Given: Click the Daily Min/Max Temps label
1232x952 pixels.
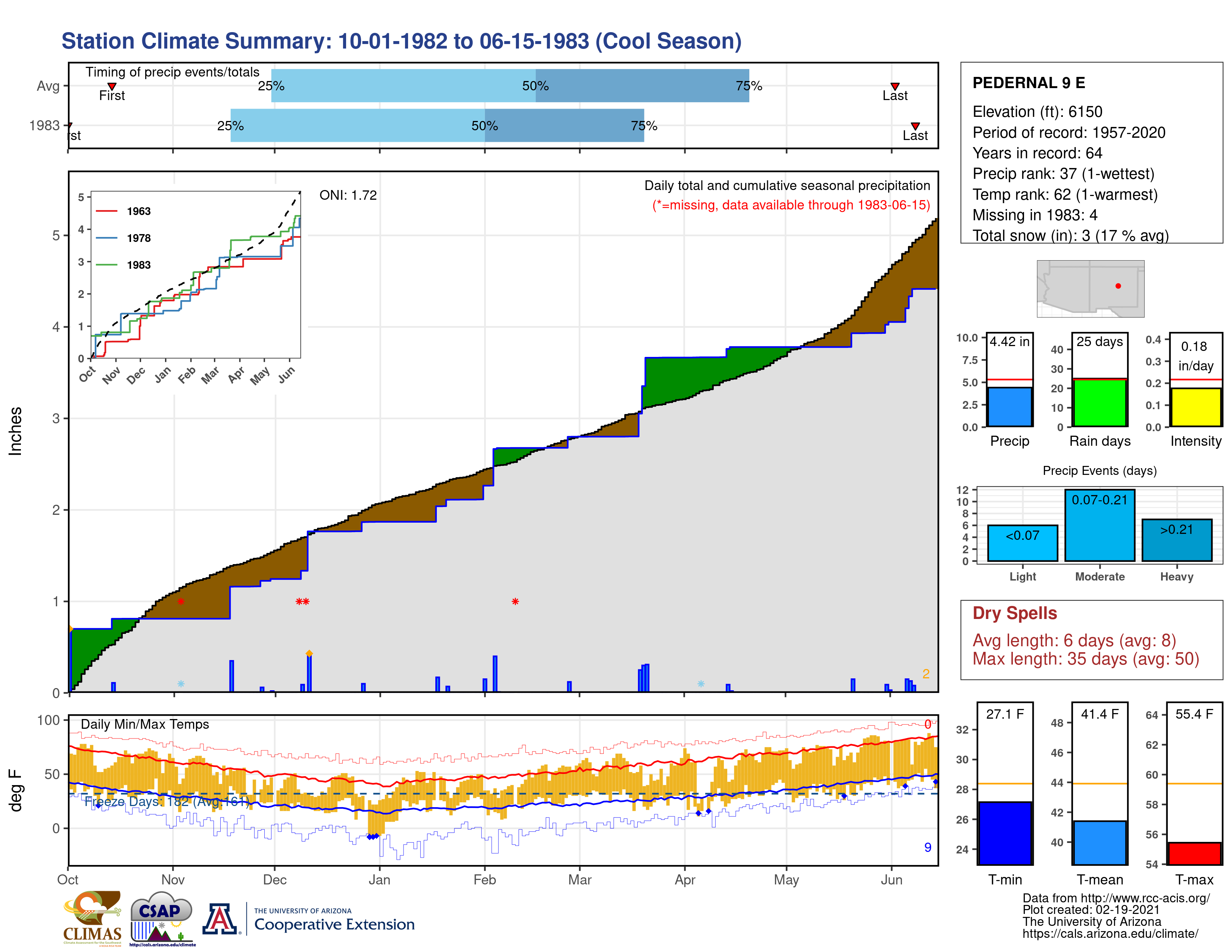Looking at the screenshot, I should (145, 724).
